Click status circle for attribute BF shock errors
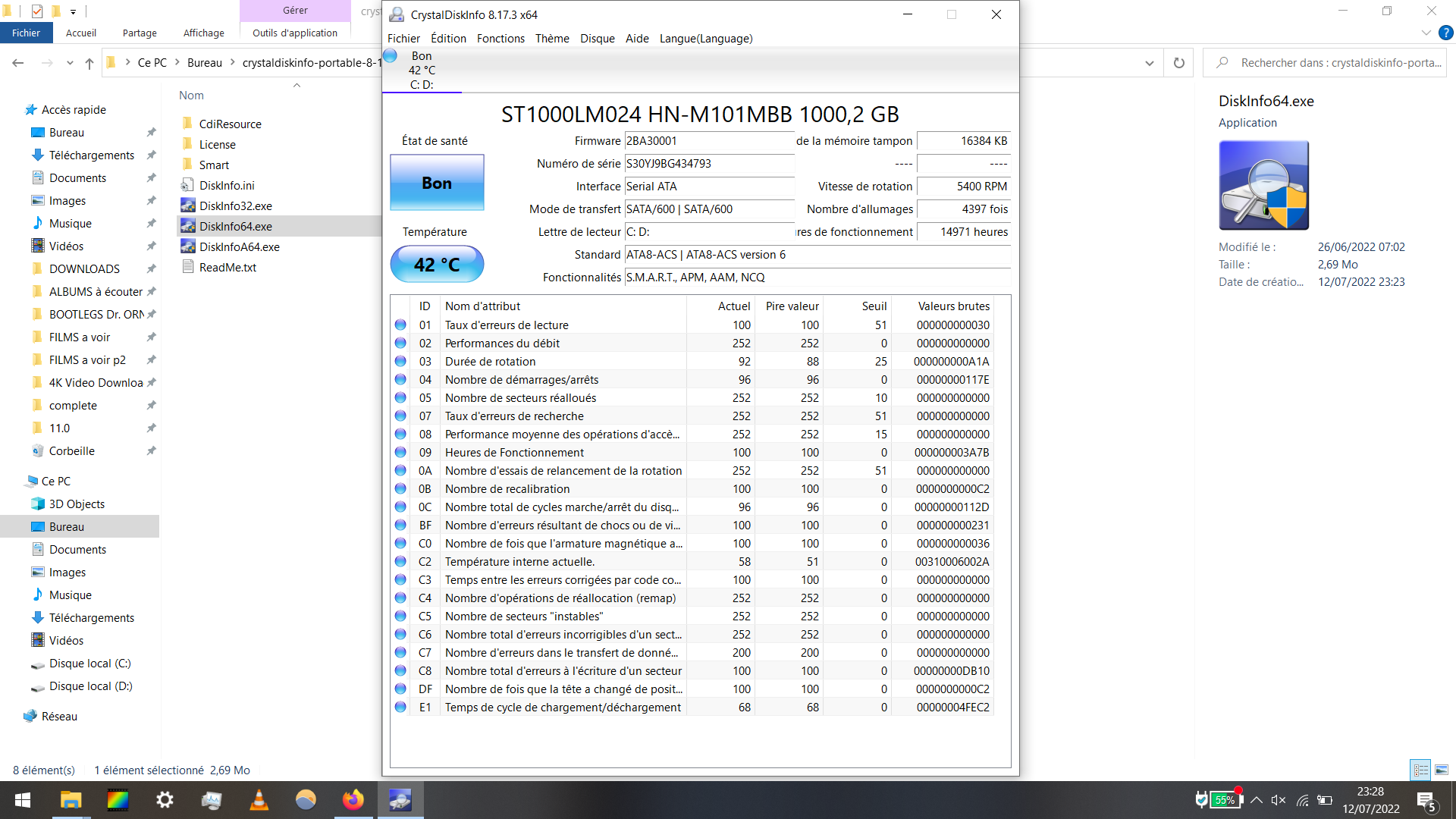This screenshot has height=819, width=1456. point(400,525)
